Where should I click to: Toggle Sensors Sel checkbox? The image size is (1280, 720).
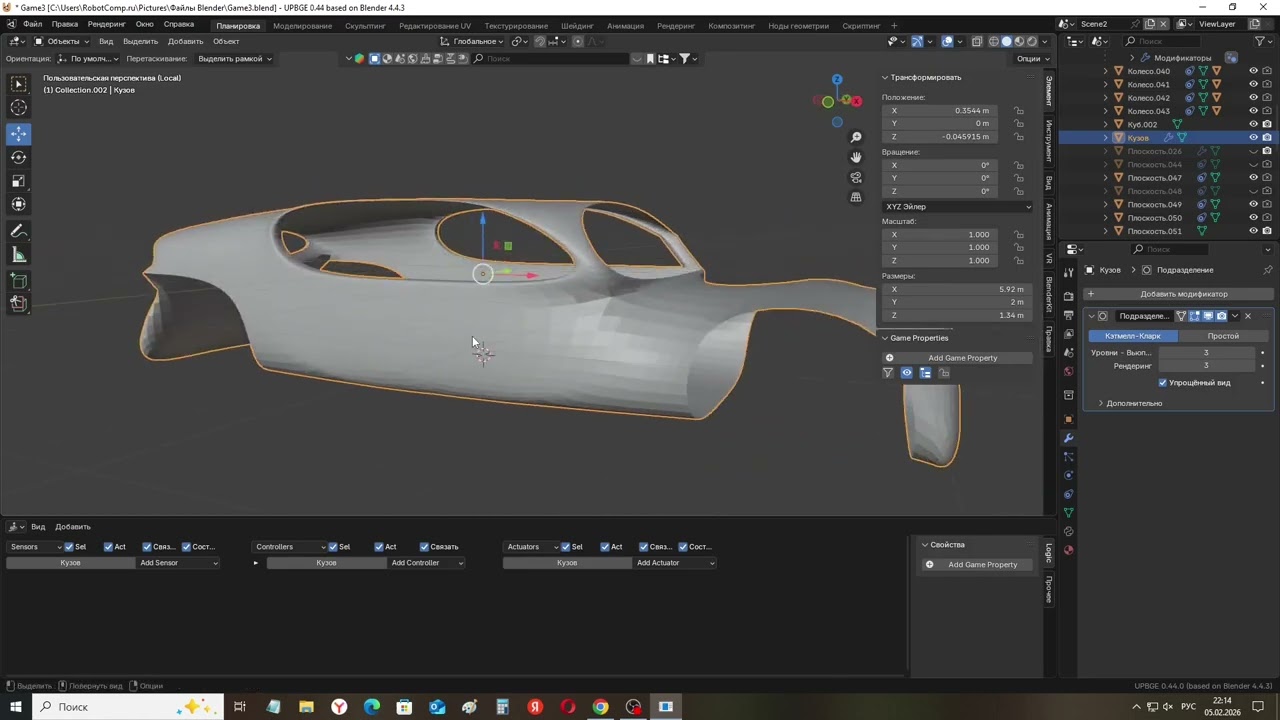(69, 547)
